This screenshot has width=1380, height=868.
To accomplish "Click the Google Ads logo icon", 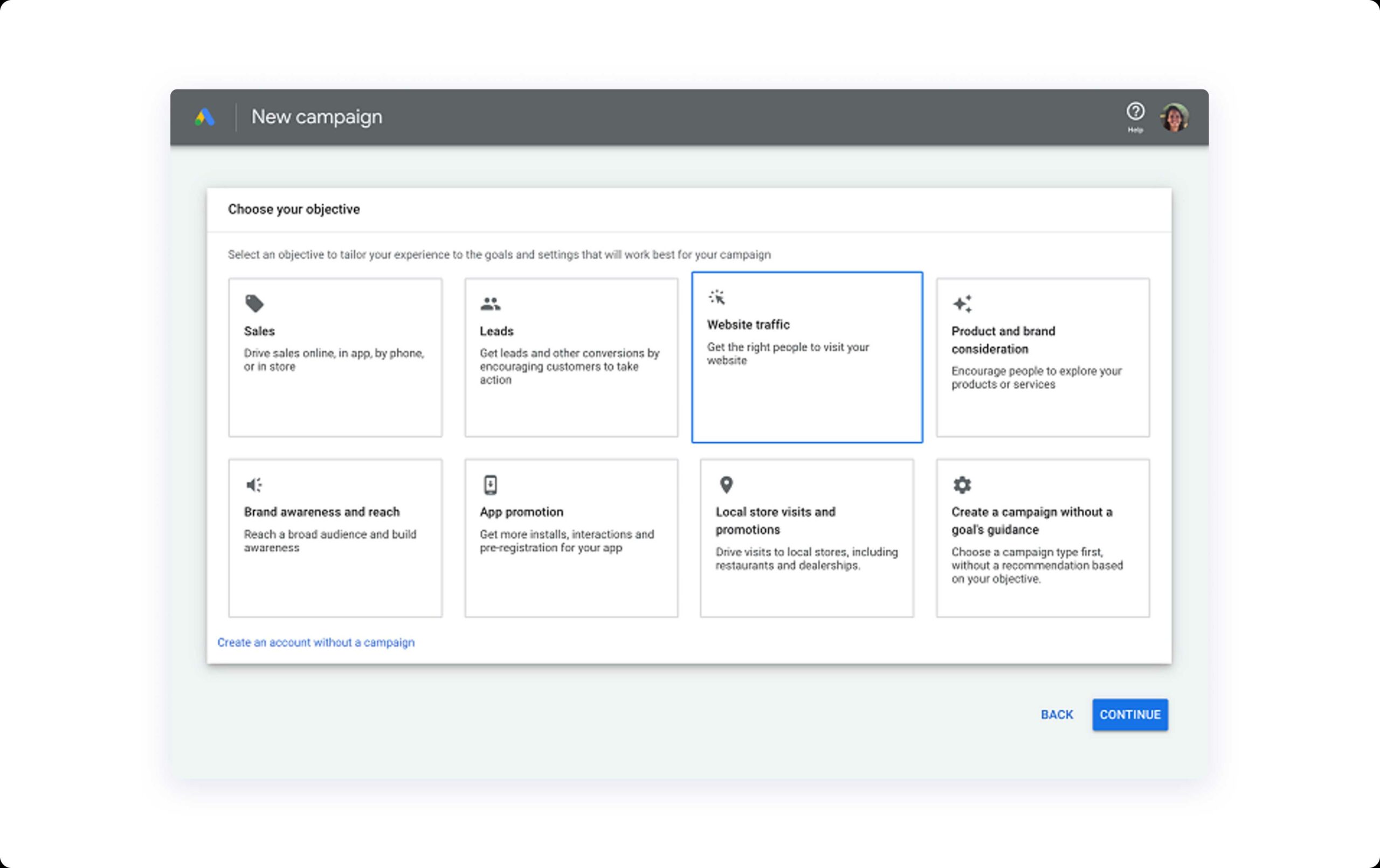I will click(205, 117).
